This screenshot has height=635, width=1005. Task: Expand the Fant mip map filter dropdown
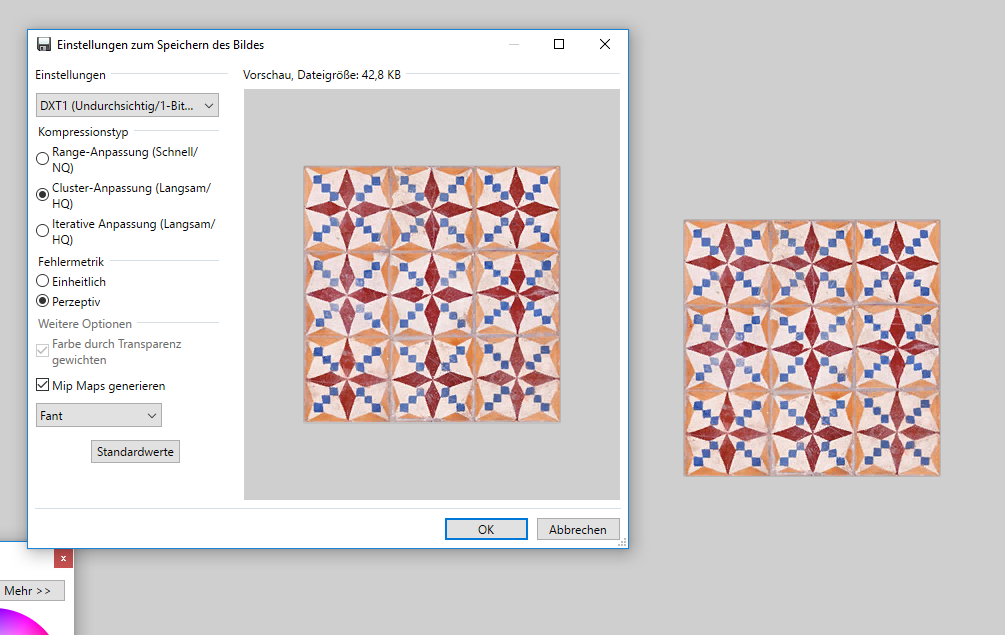(98, 415)
